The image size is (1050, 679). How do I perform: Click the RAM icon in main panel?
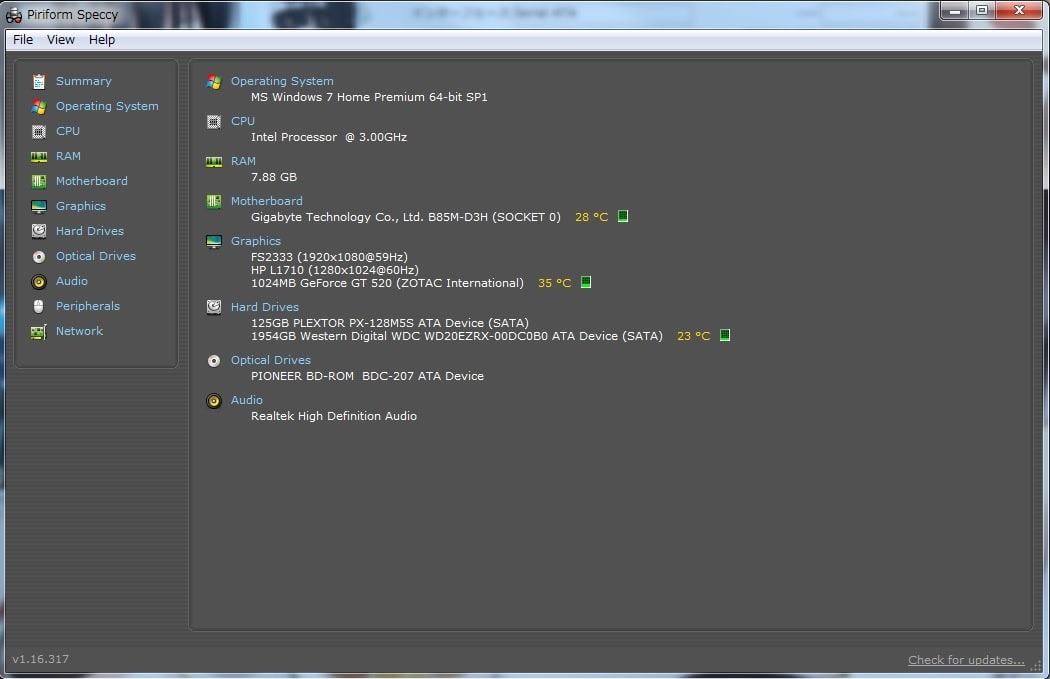coord(214,161)
